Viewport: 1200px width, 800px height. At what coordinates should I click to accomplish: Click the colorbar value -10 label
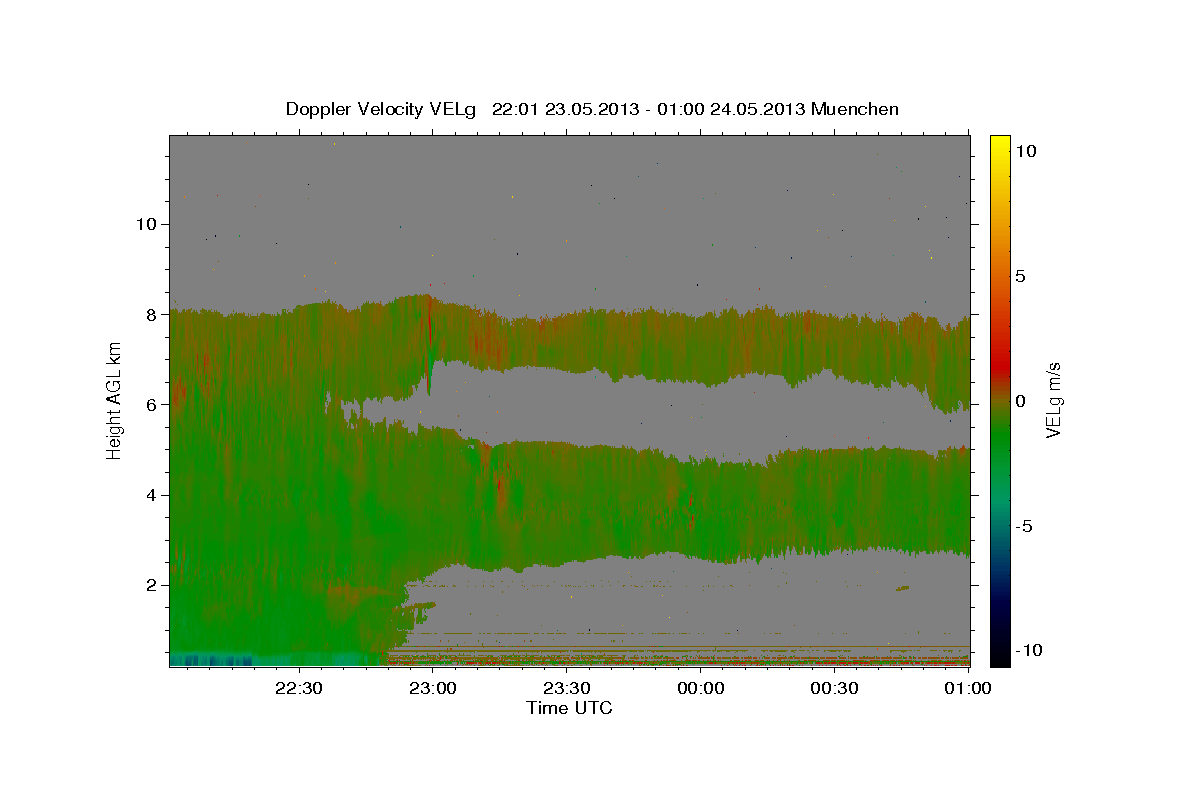tap(1029, 651)
